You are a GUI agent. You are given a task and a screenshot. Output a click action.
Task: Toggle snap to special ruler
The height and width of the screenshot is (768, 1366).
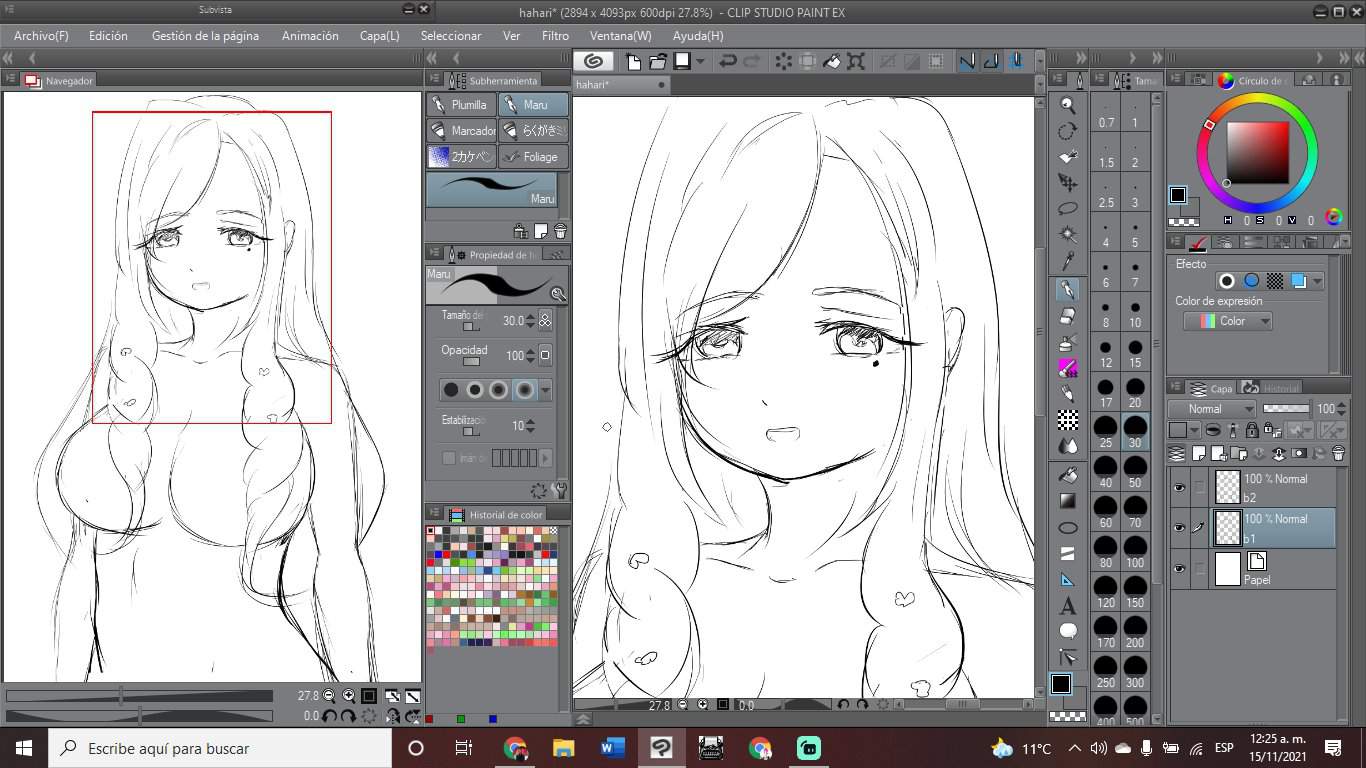[991, 61]
